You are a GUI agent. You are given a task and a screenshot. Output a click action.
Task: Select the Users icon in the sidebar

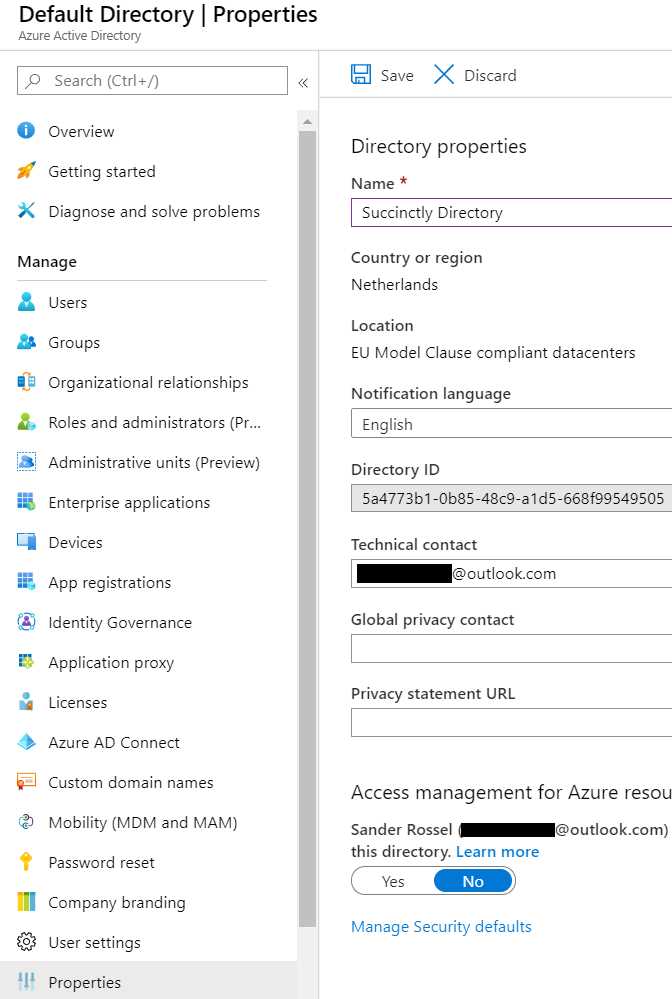[x=28, y=302]
